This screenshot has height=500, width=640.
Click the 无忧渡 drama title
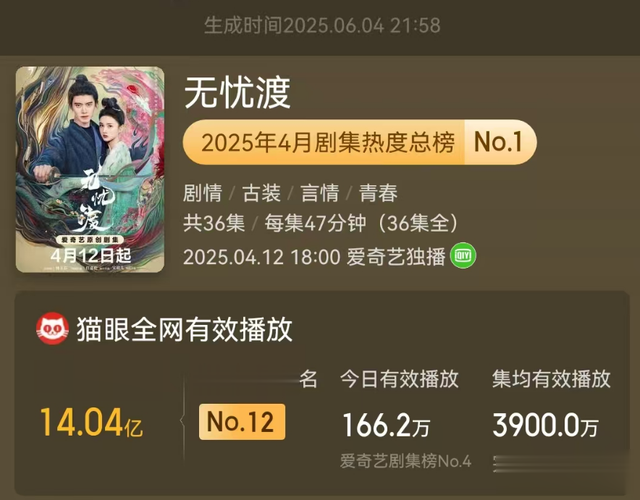237,93
